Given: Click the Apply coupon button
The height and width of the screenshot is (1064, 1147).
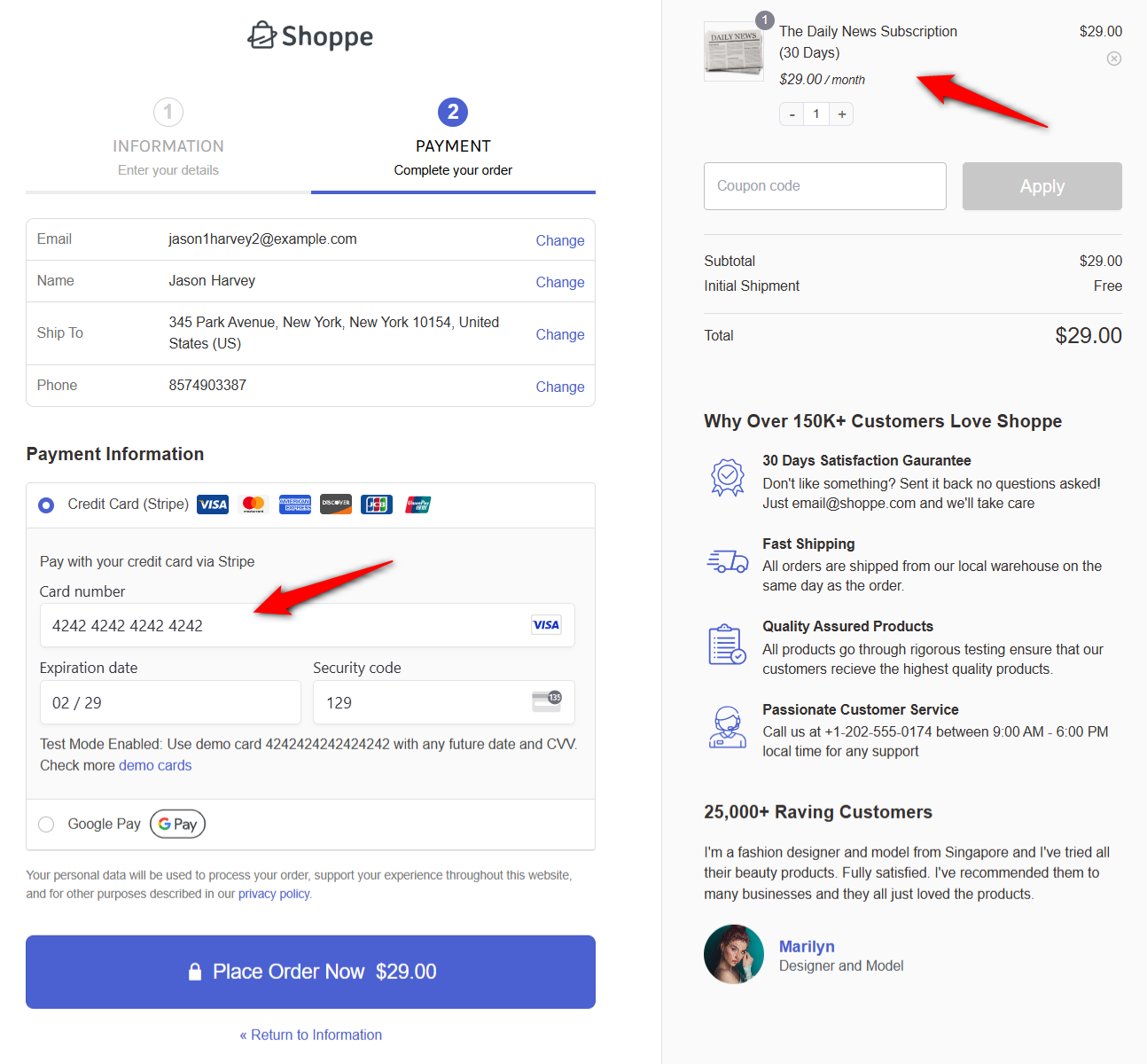Looking at the screenshot, I should click(x=1042, y=186).
